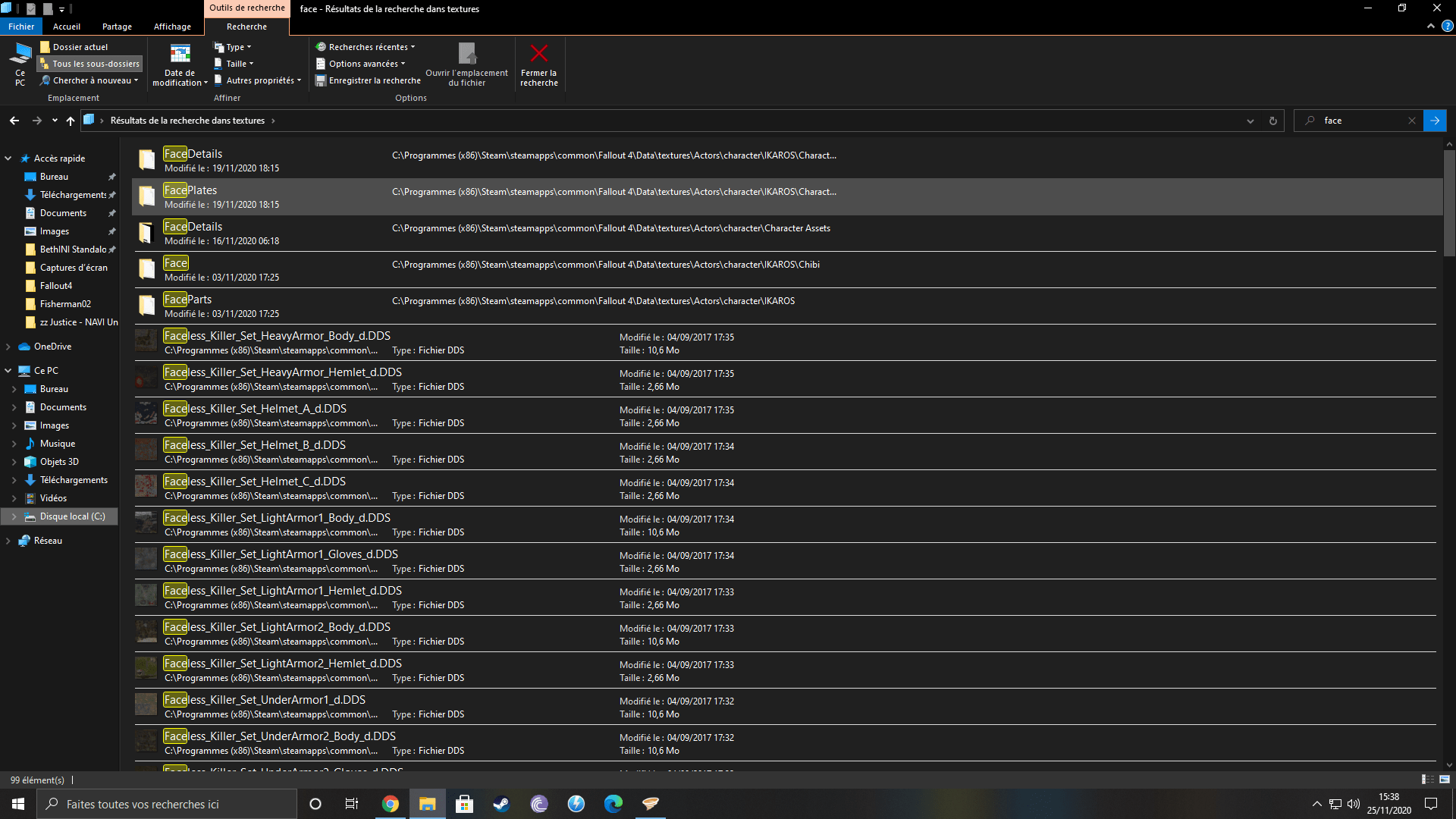Viewport: 1456px width, 819px height.
Task: Open Recherches récentes dropdown
Action: [366, 47]
